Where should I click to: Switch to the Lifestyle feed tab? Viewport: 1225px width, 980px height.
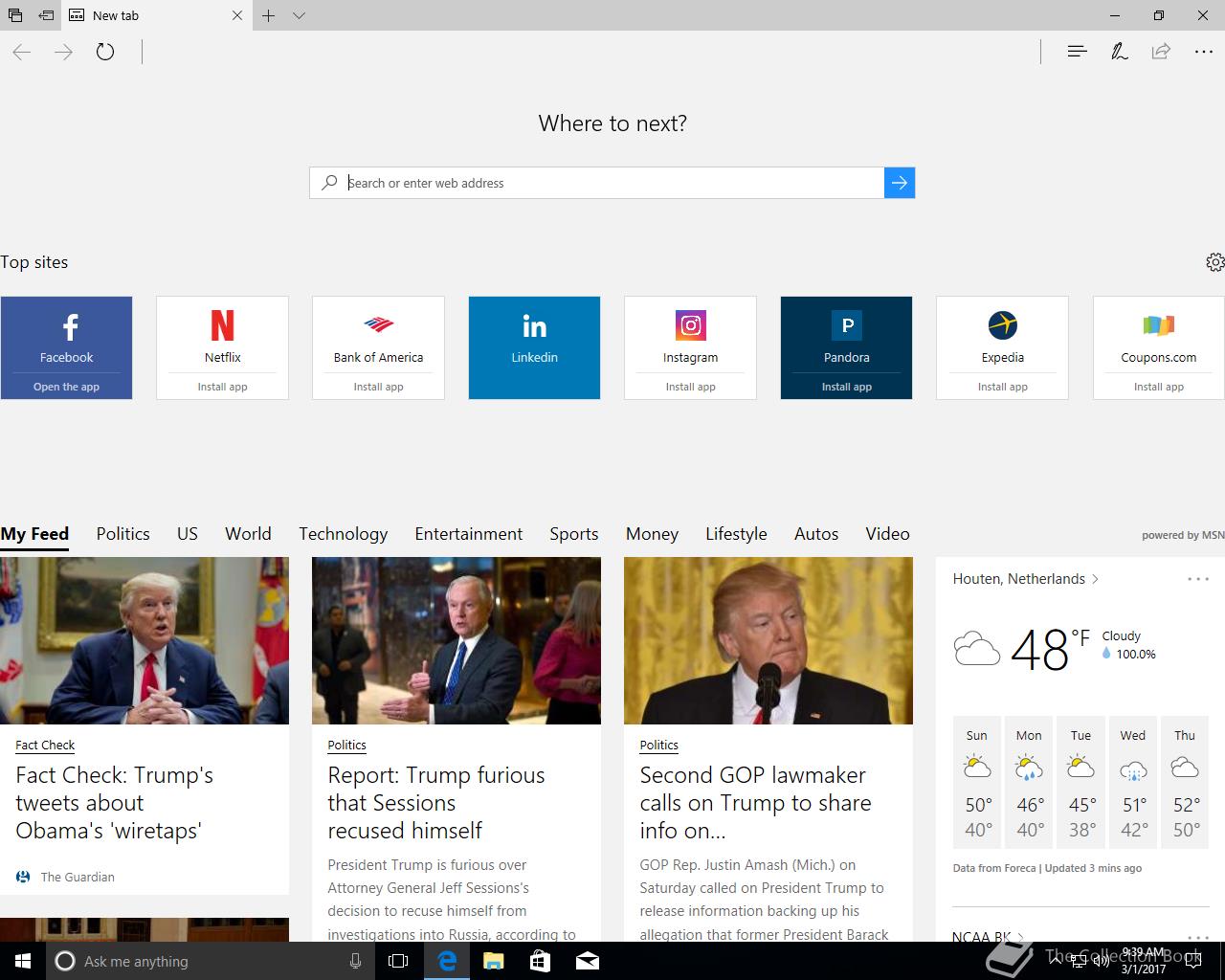736,534
